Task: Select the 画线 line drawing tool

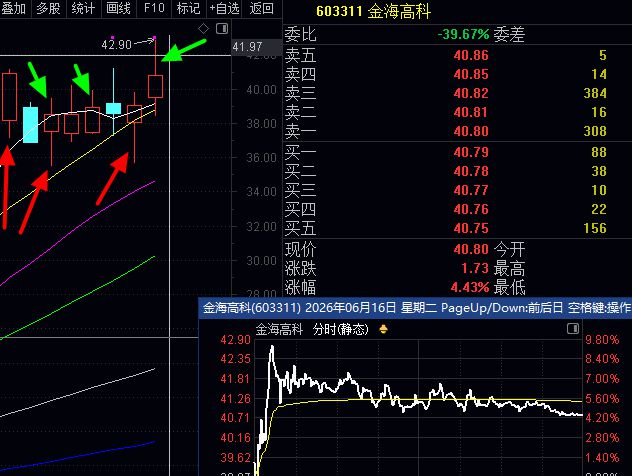Action: click(118, 8)
